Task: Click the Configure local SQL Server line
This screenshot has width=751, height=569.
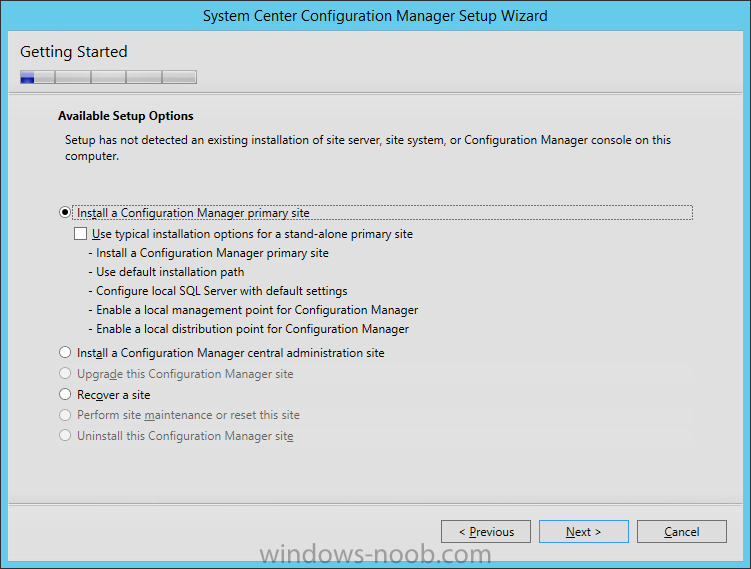Action: click(x=218, y=291)
